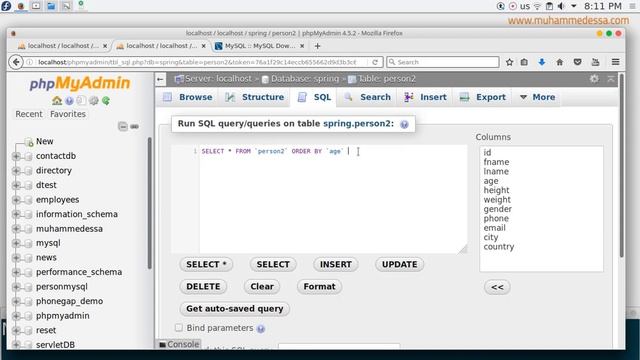640x360 pixels.
Task: Collapse all databases in navigation tree
Action: tap(123, 127)
